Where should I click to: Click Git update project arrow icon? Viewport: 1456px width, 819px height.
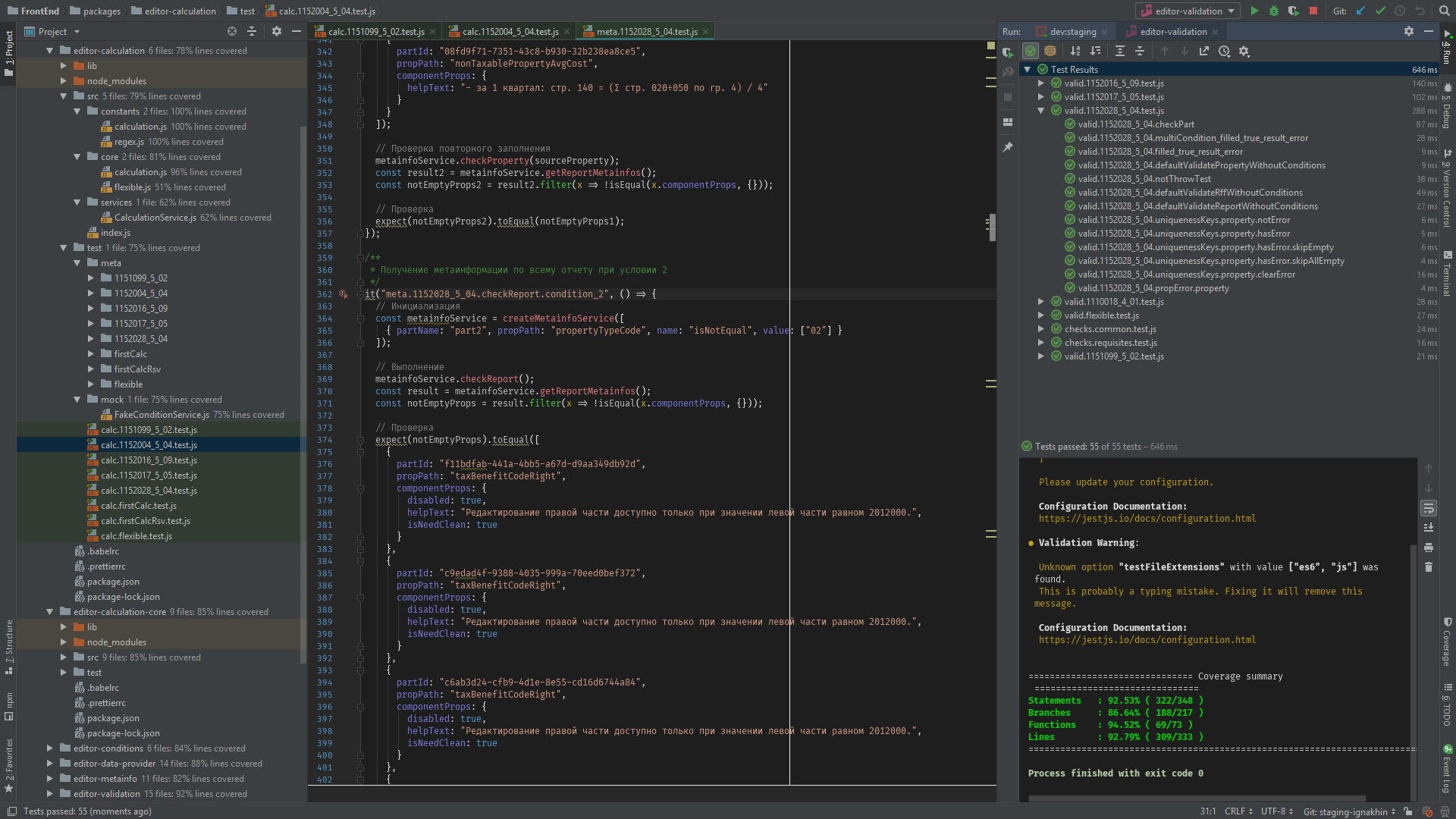pos(1360,11)
